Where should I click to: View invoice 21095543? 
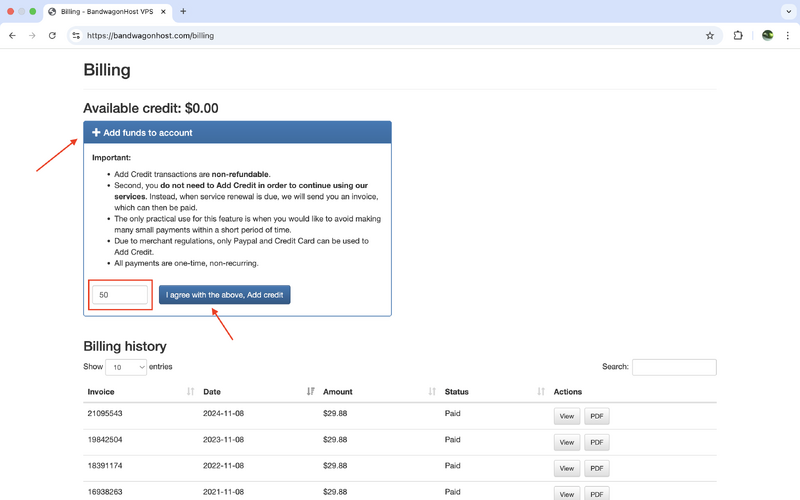[x=566, y=416]
